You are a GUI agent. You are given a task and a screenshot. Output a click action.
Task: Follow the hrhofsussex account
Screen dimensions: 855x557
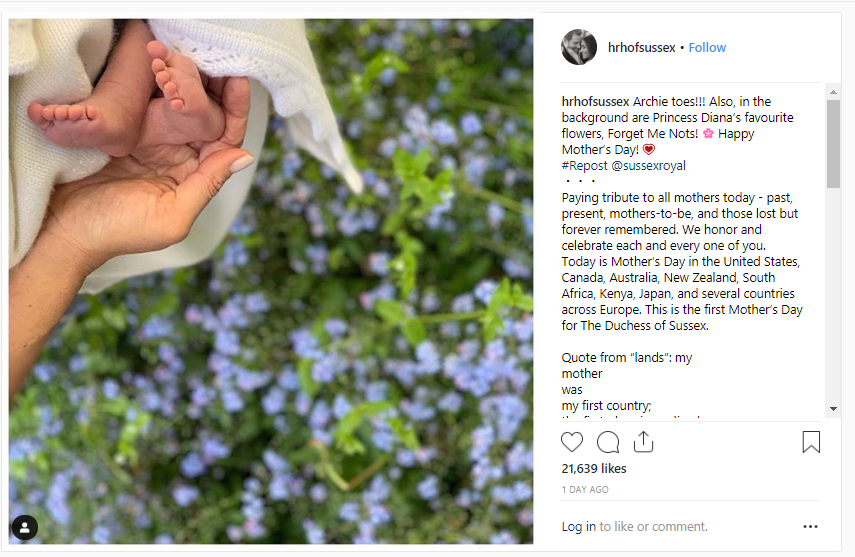pyautogui.click(x=707, y=47)
